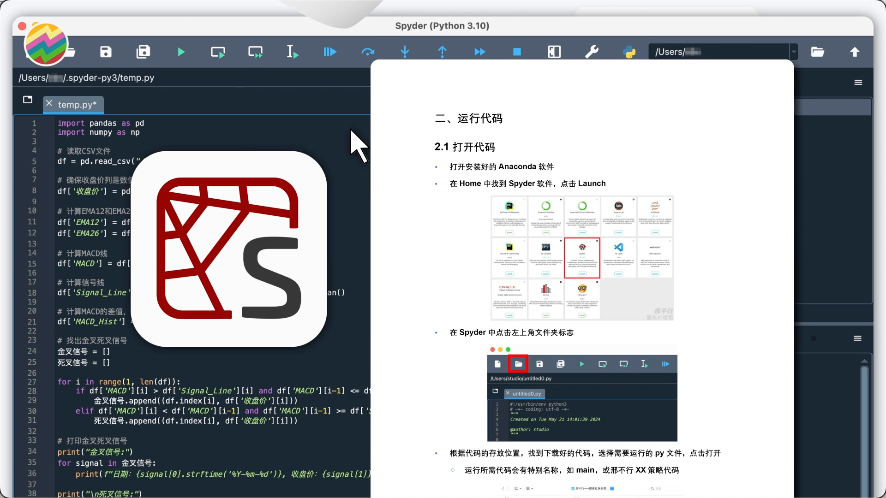
Task: Select the temp.py editor tab
Action: pos(77,104)
